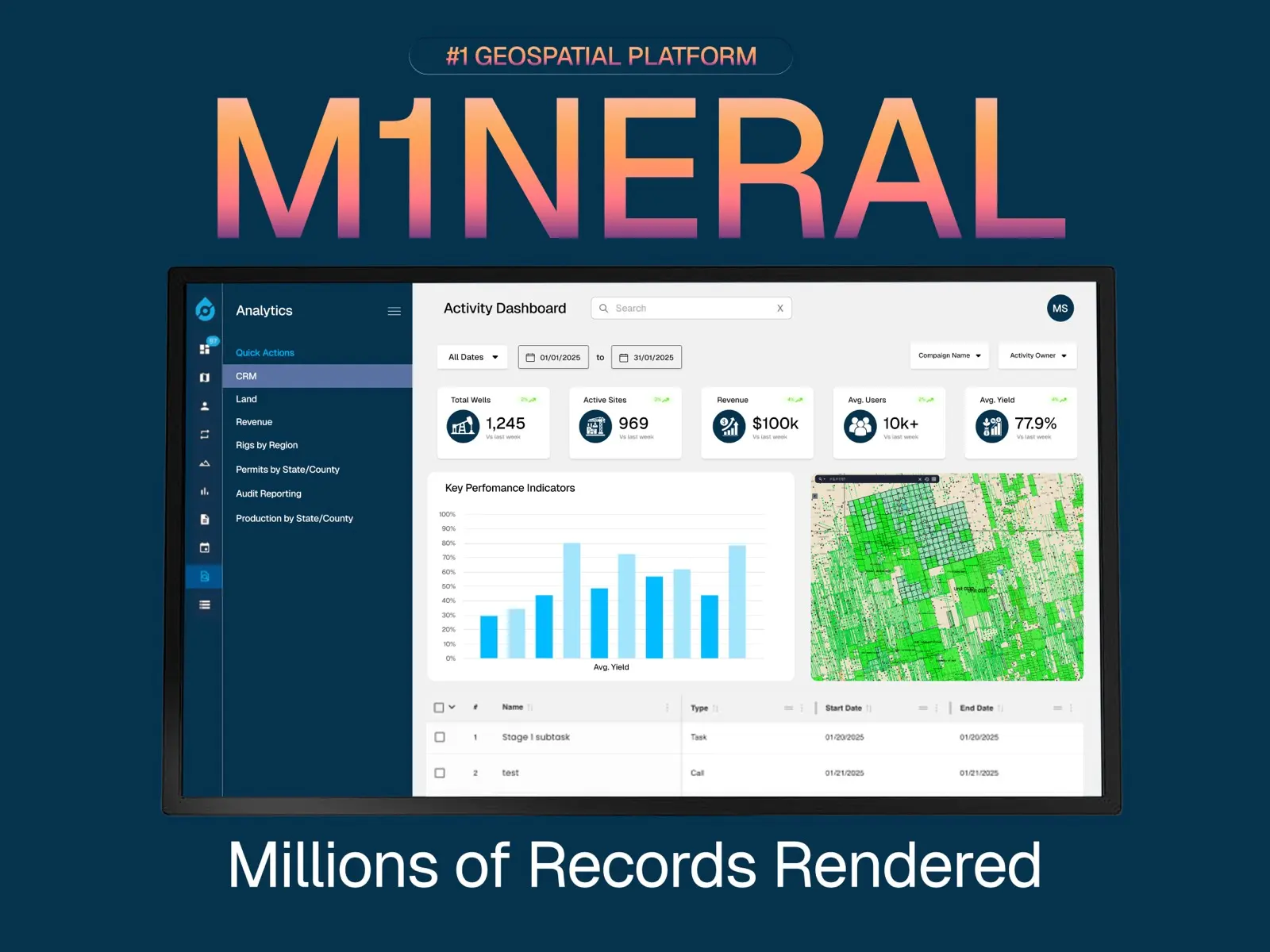Image resolution: width=1270 pixels, height=952 pixels.
Task: Click the Call type cell in the test row
Action: pyautogui.click(x=698, y=773)
